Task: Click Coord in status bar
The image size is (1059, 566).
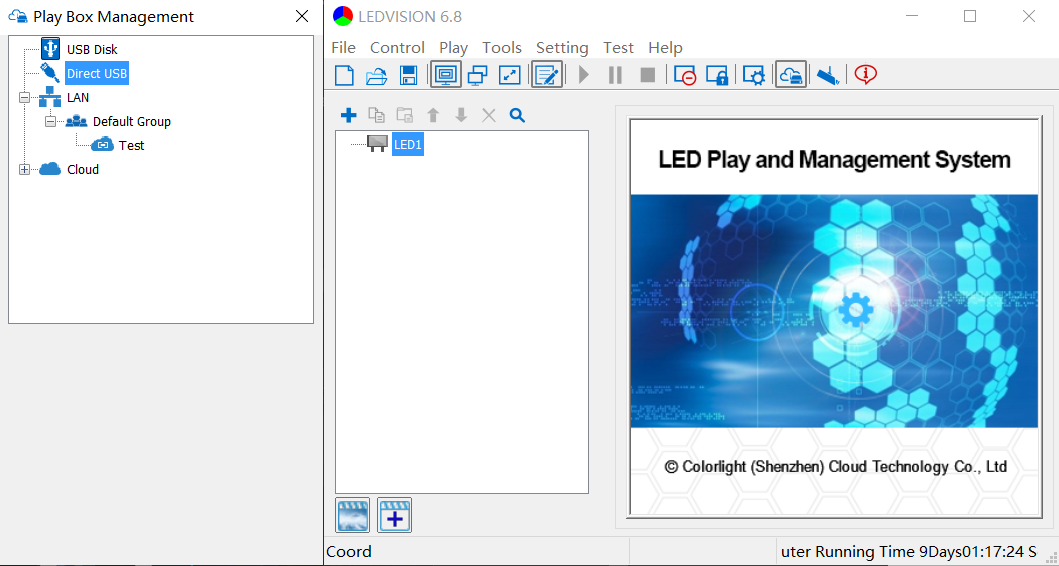Action: (348, 552)
